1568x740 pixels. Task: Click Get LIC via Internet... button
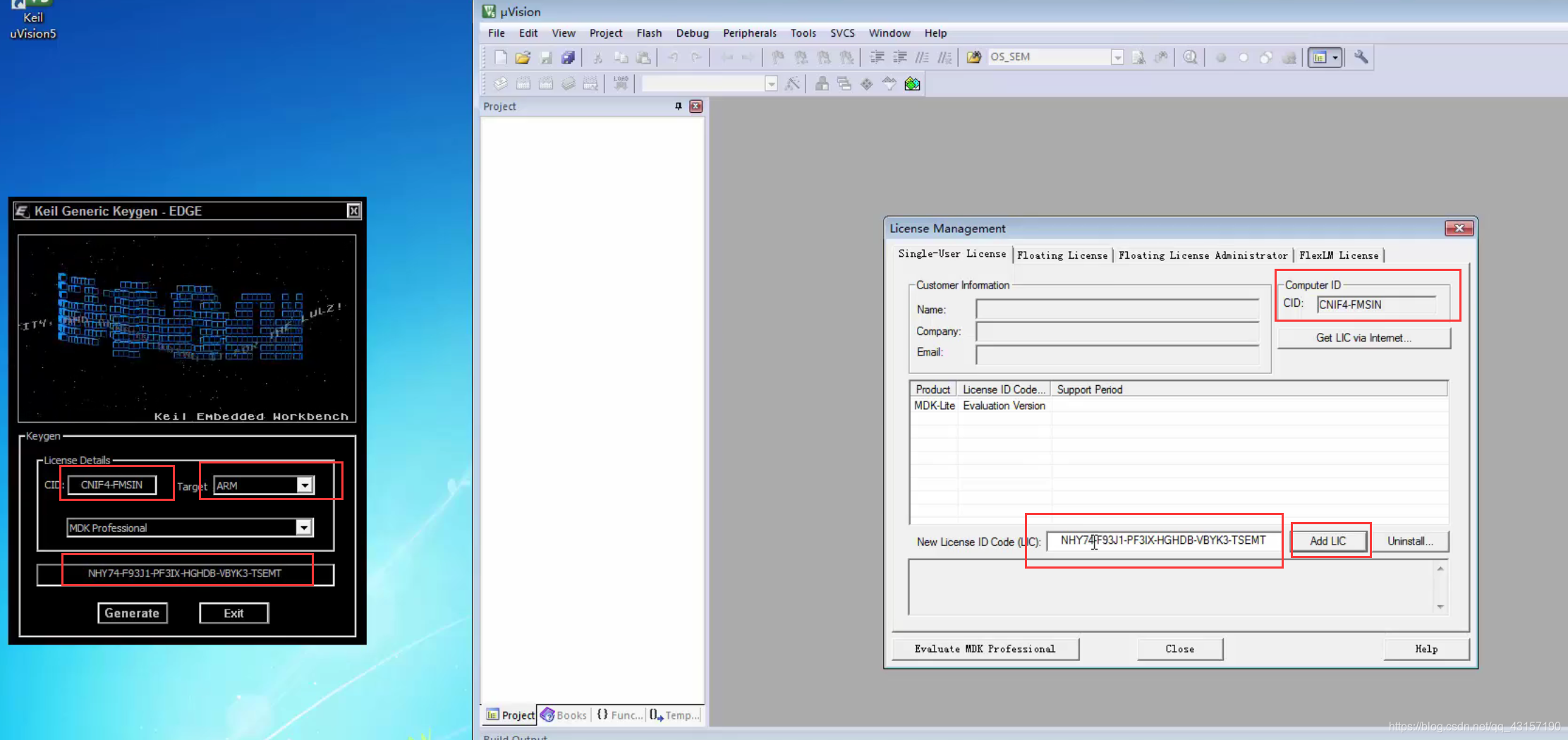pyautogui.click(x=1363, y=338)
